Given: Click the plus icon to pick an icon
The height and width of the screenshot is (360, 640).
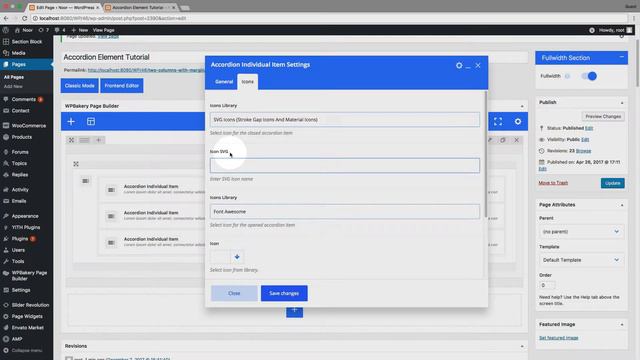Looking at the screenshot, I should [x=237, y=257].
